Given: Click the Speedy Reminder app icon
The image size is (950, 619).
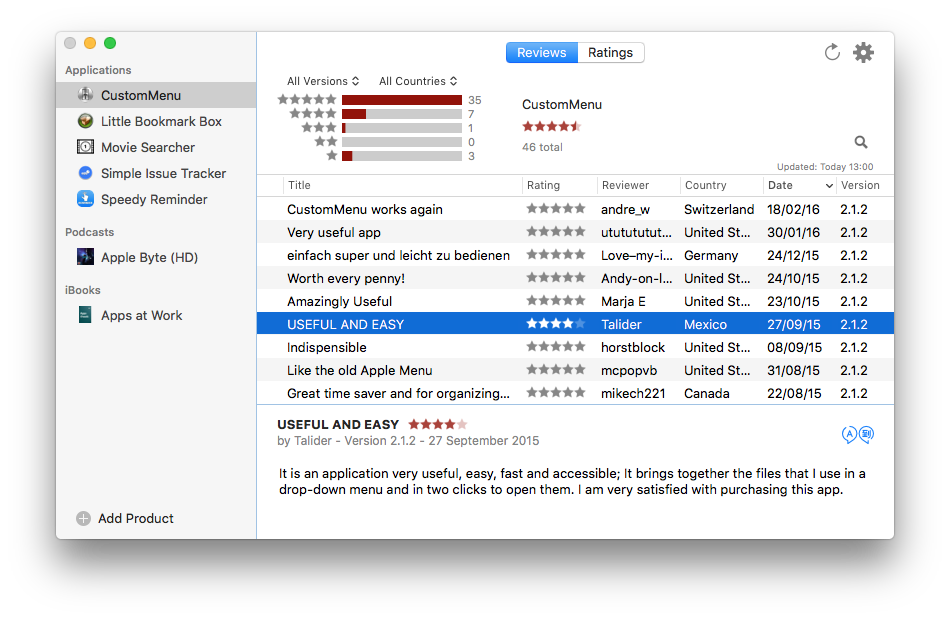Looking at the screenshot, I should pyautogui.click(x=85, y=199).
